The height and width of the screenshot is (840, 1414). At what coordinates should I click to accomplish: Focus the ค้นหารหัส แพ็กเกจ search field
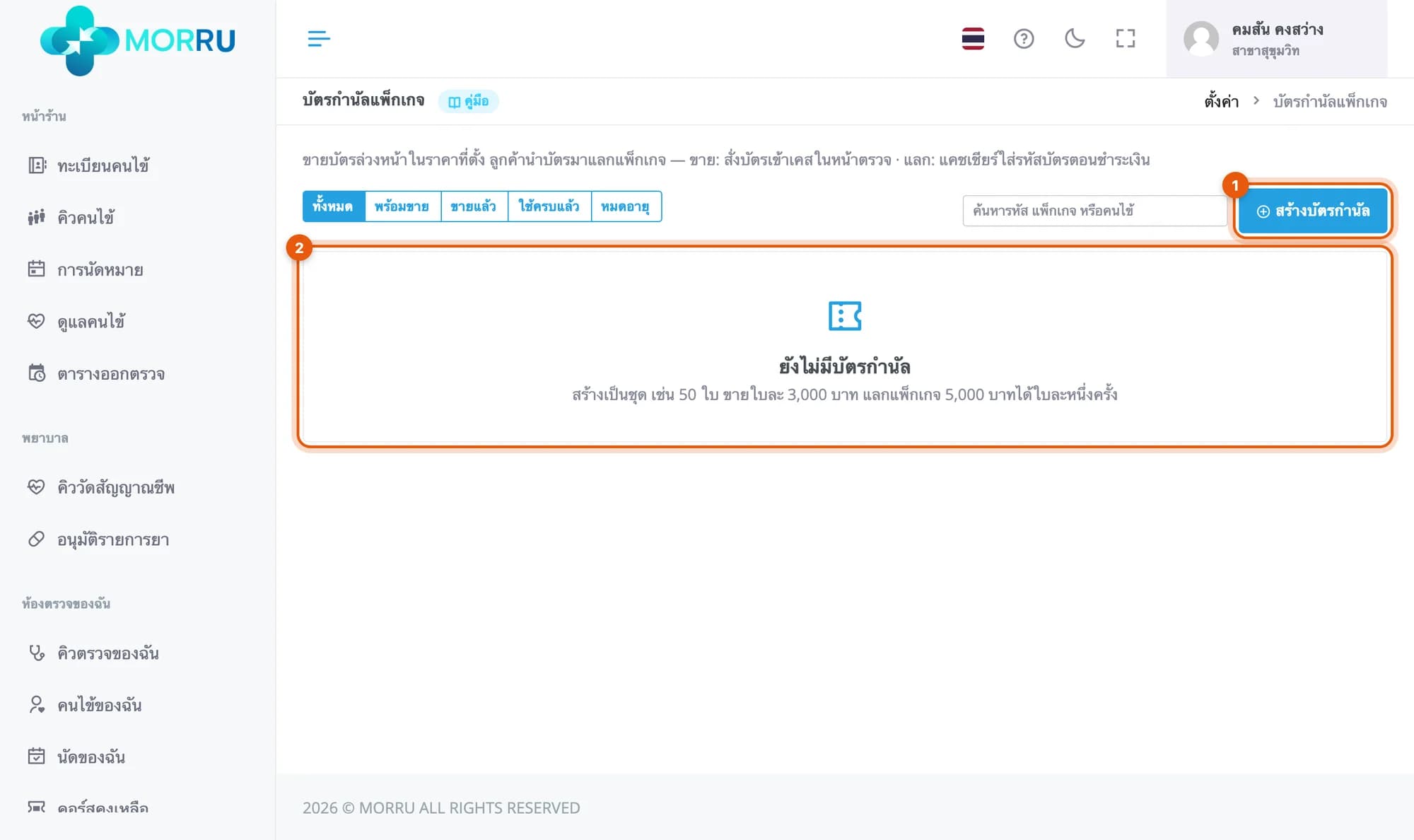[1094, 211]
